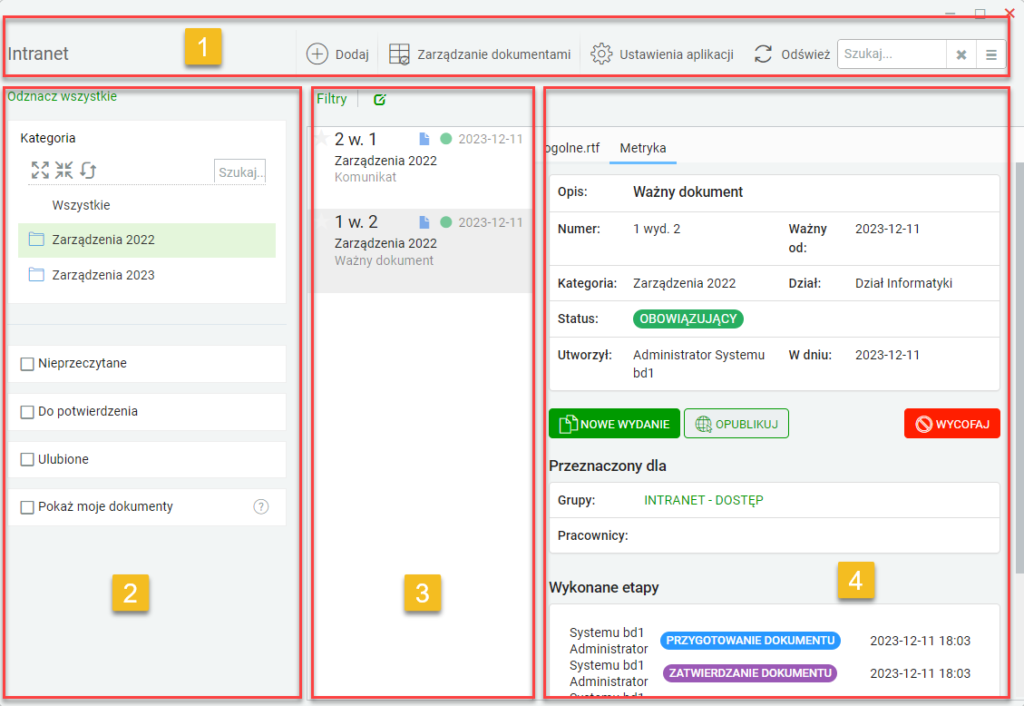1024x706 pixels.
Task: Click the WYCOFAJ button
Action: click(x=952, y=424)
